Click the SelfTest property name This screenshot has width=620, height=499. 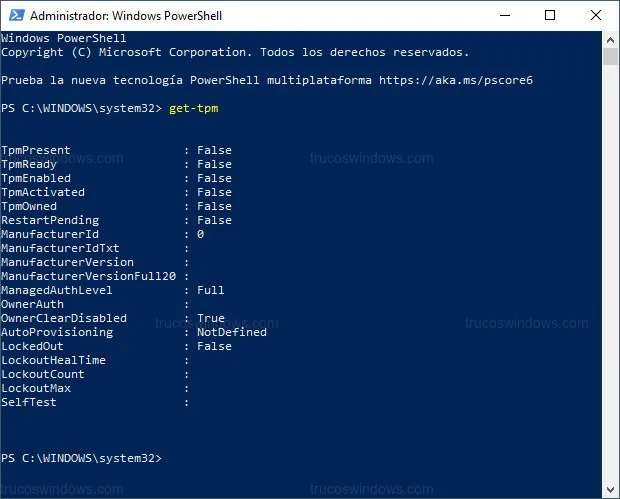click(29, 402)
